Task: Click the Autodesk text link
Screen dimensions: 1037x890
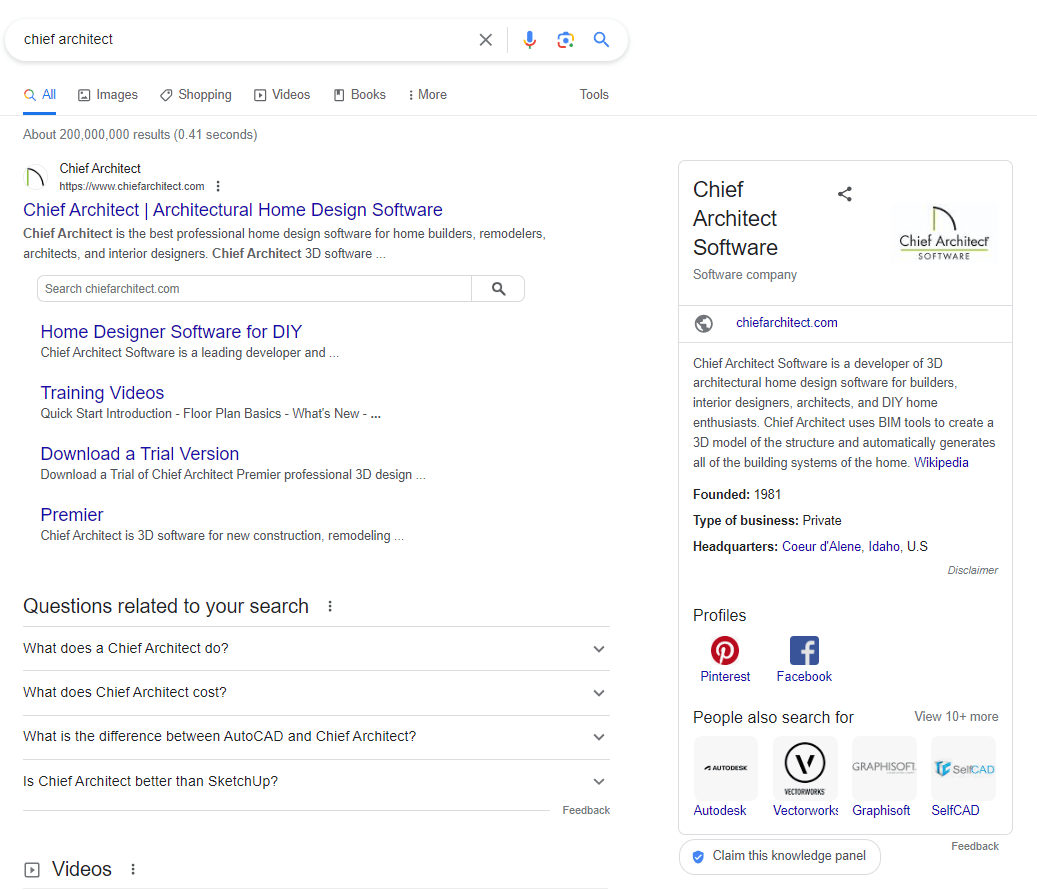Action: (x=720, y=811)
